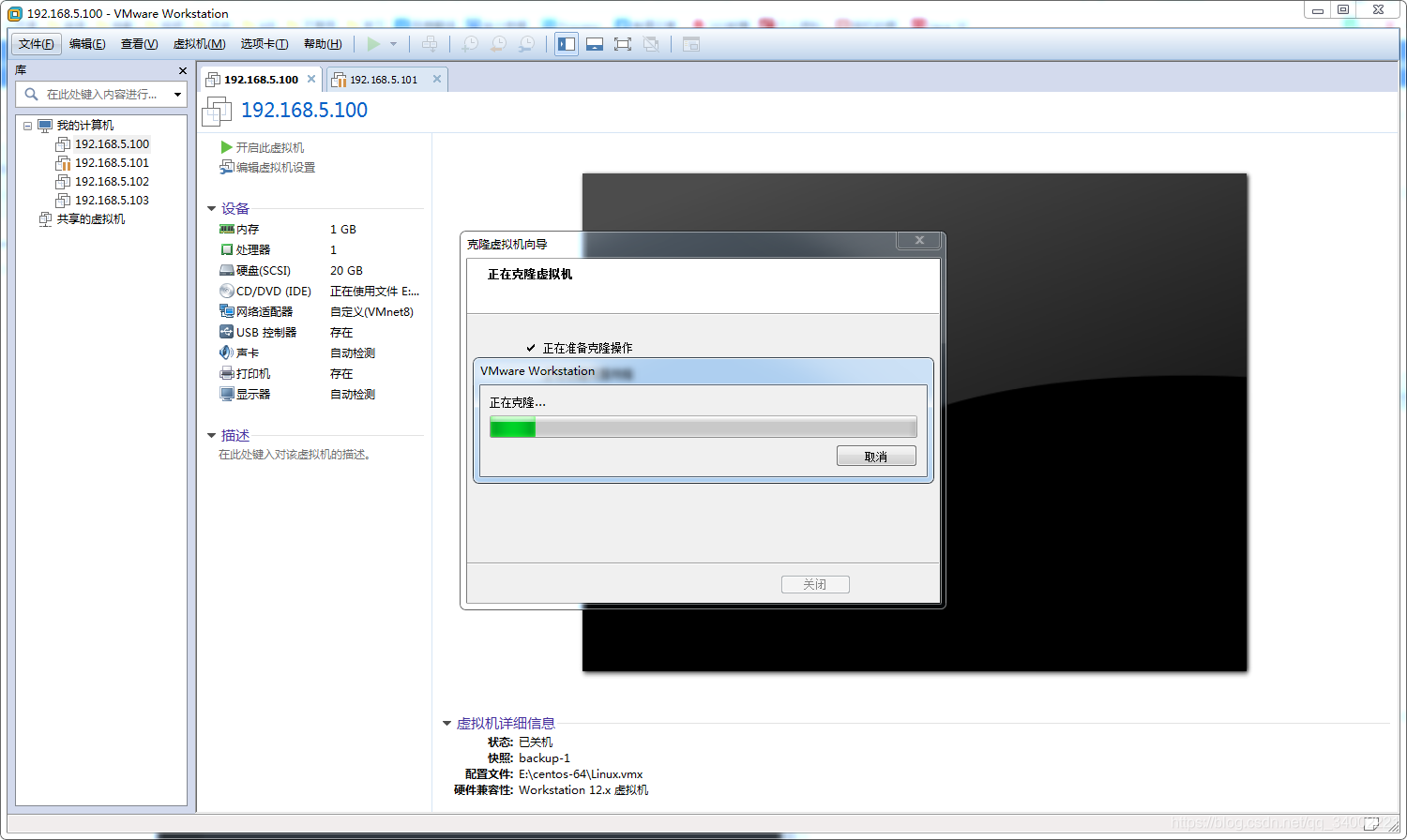Switch to the 192.168.5.101 tab
The width and height of the screenshot is (1407, 840).
384,80
